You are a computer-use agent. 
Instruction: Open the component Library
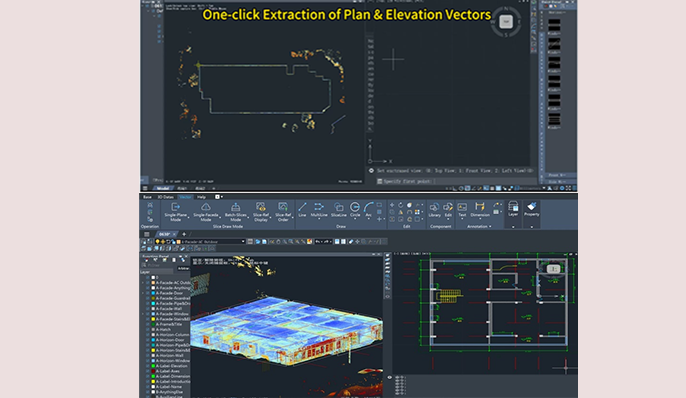pyautogui.click(x=434, y=209)
